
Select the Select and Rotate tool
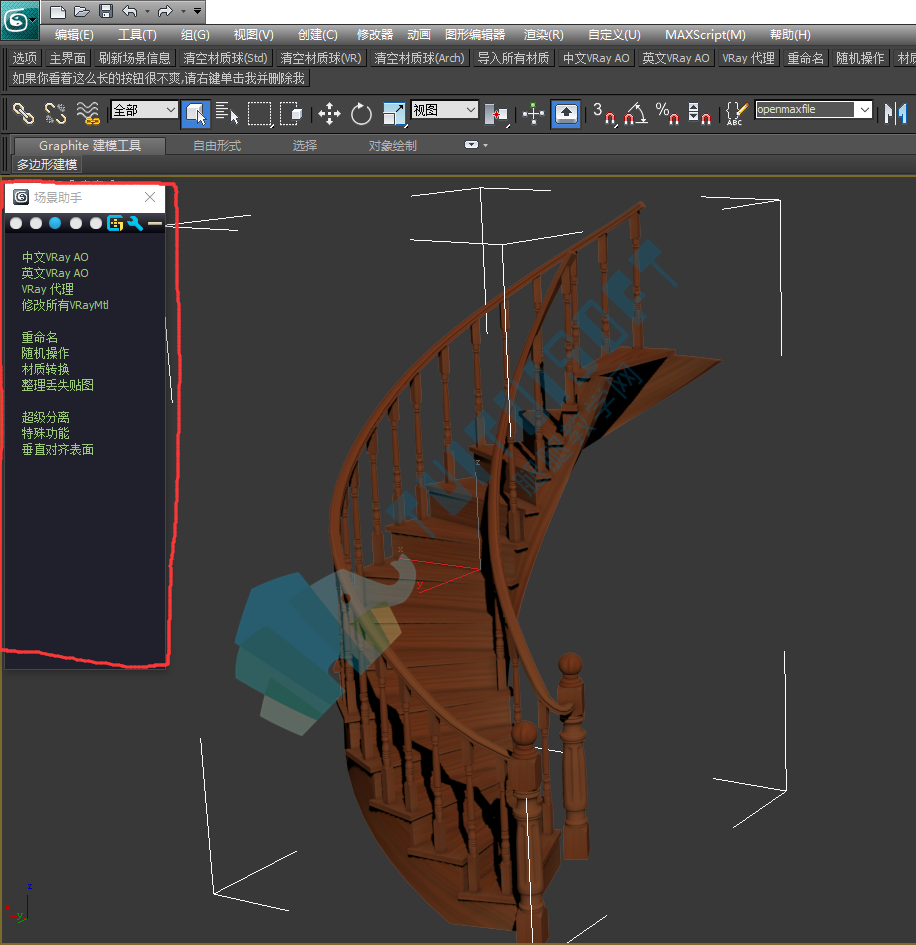361,113
